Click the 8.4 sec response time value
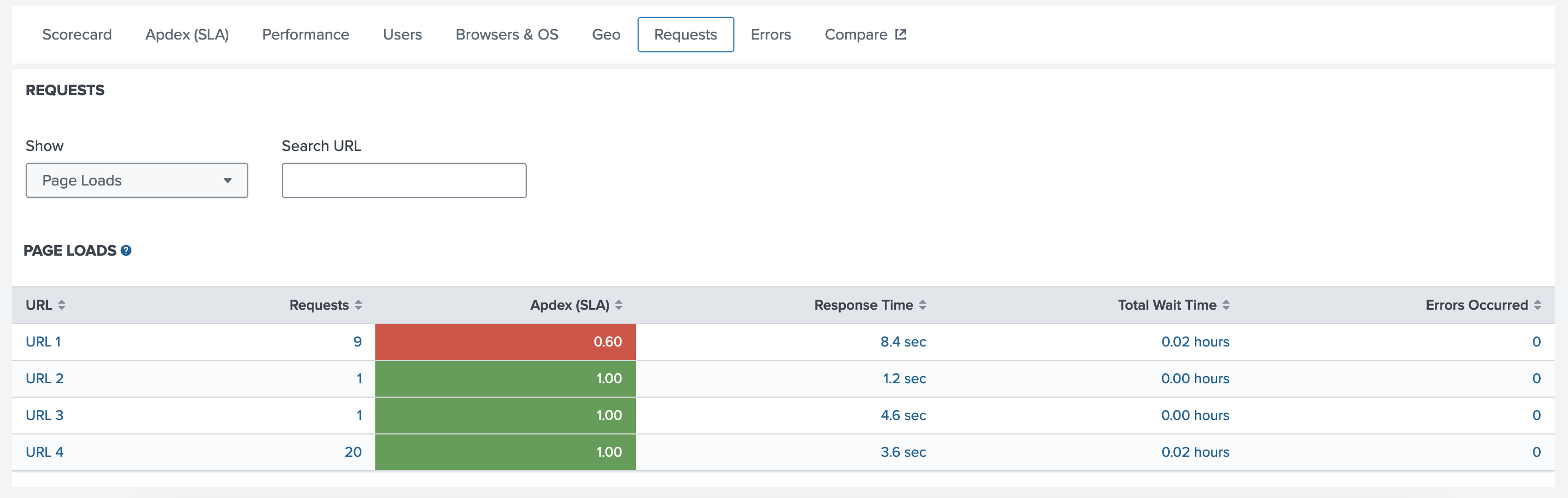Viewport: 1568px width, 498px height. tap(903, 342)
